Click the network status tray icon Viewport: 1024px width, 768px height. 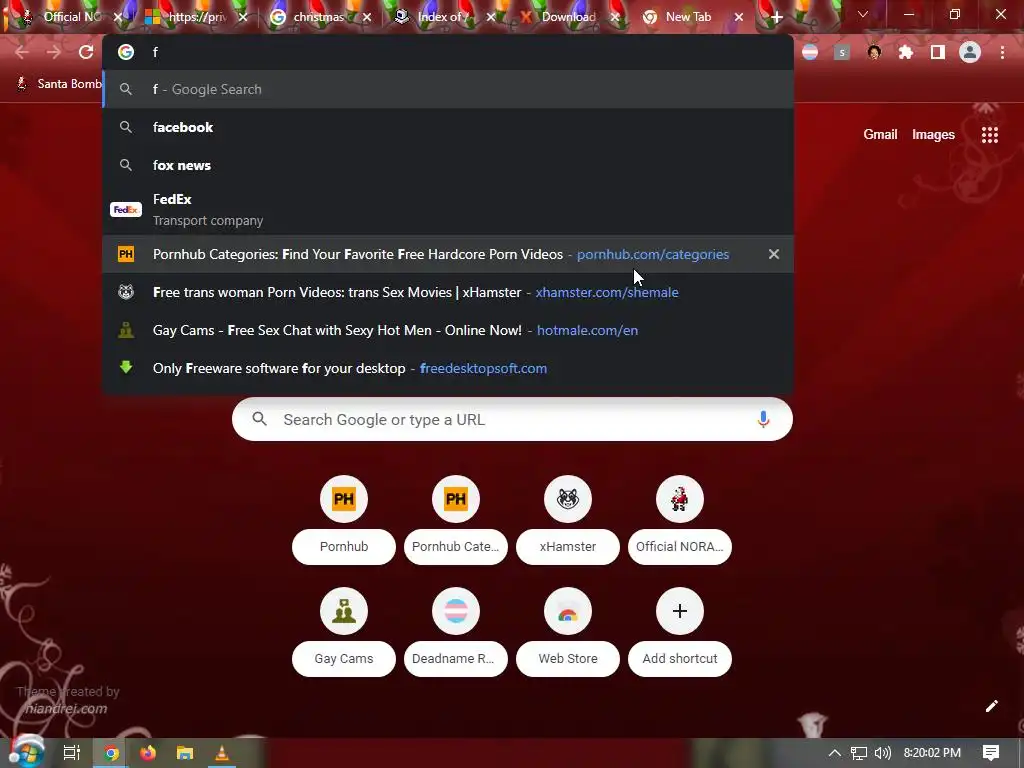tap(859, 753)
